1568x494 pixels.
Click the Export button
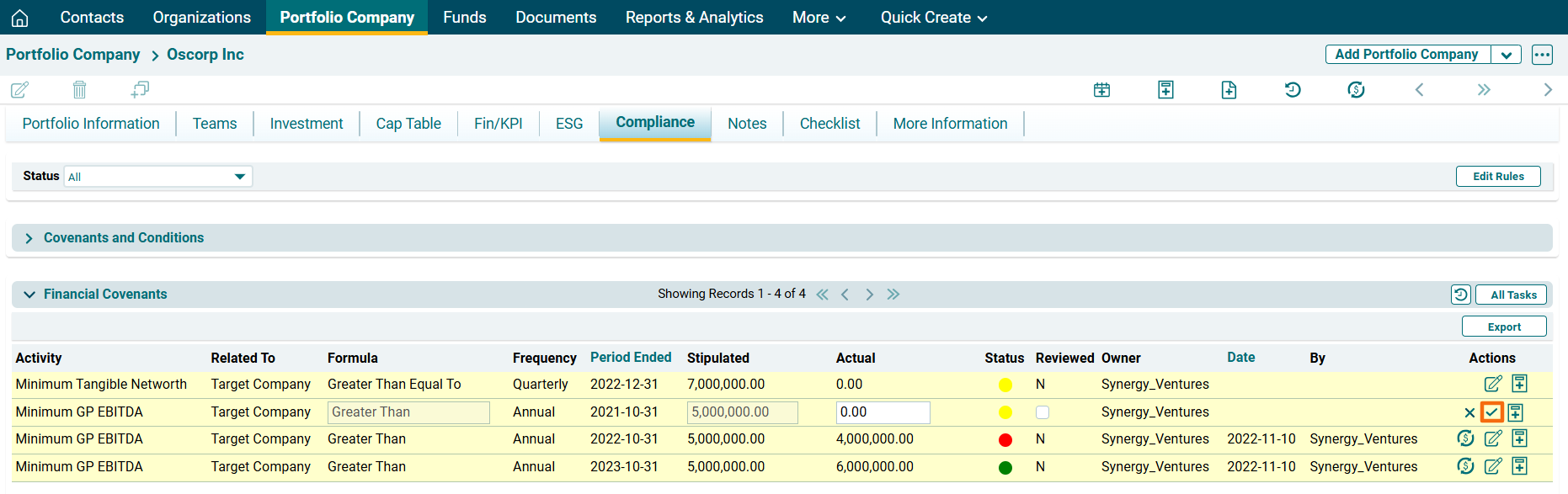[1504, 327]
